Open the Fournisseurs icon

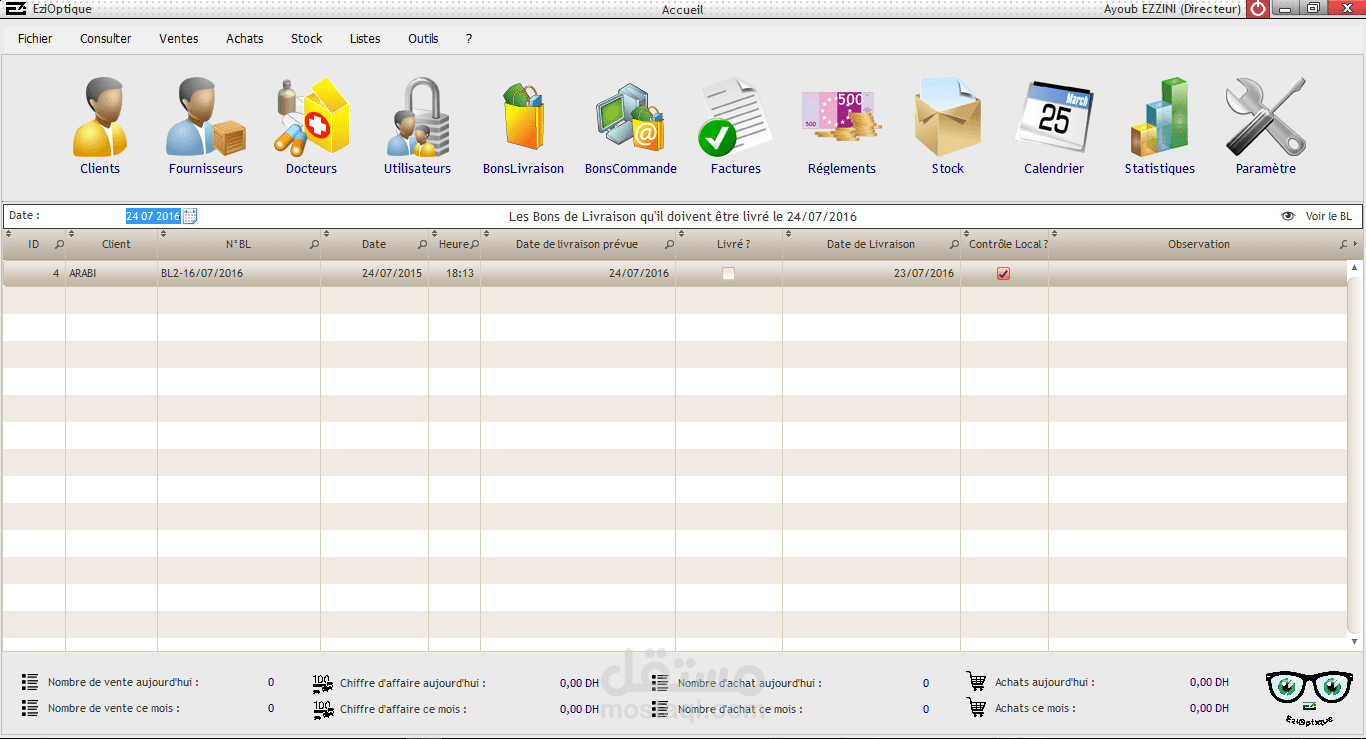point(205,117)
